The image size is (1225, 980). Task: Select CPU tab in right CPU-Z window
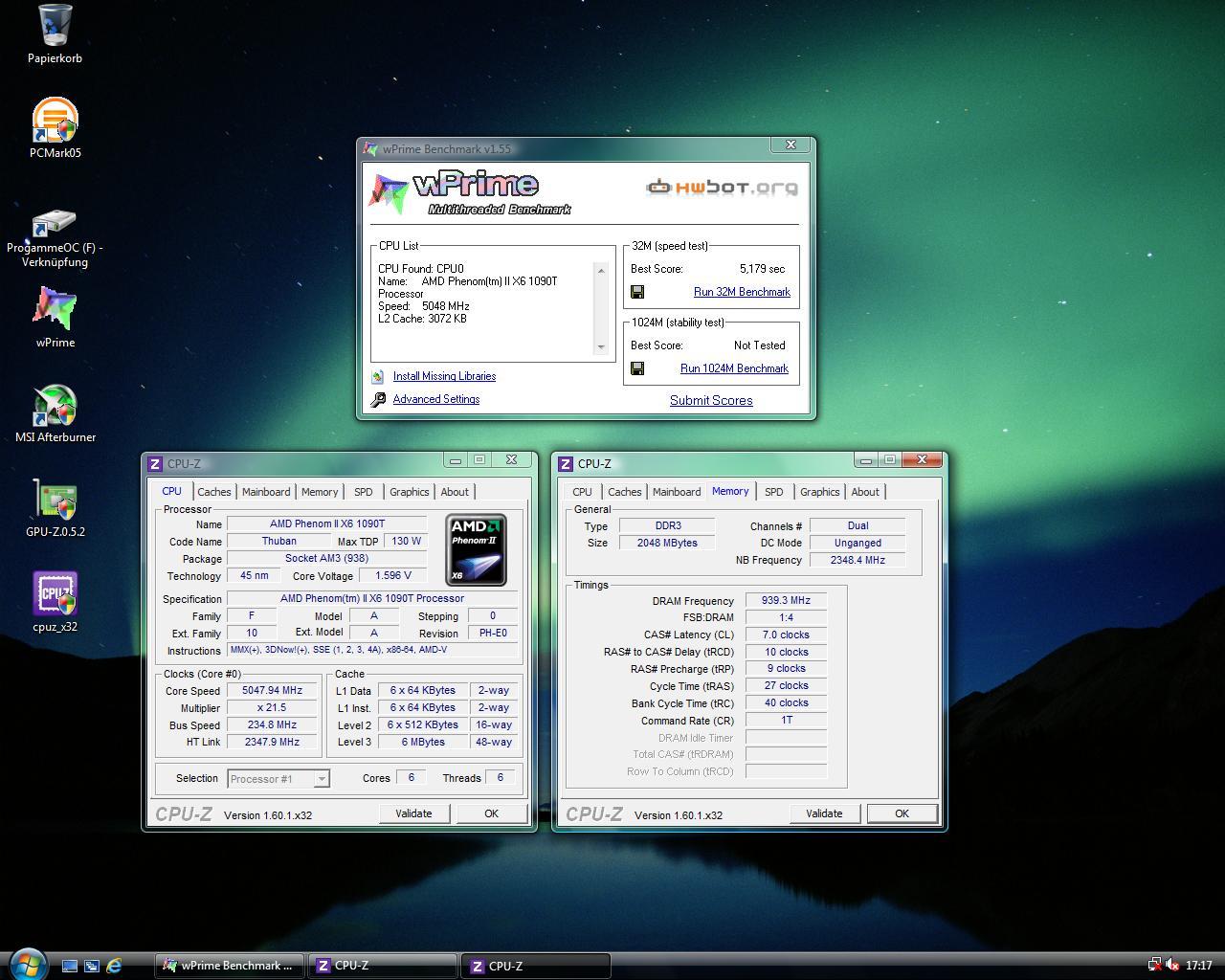(582, 492)
